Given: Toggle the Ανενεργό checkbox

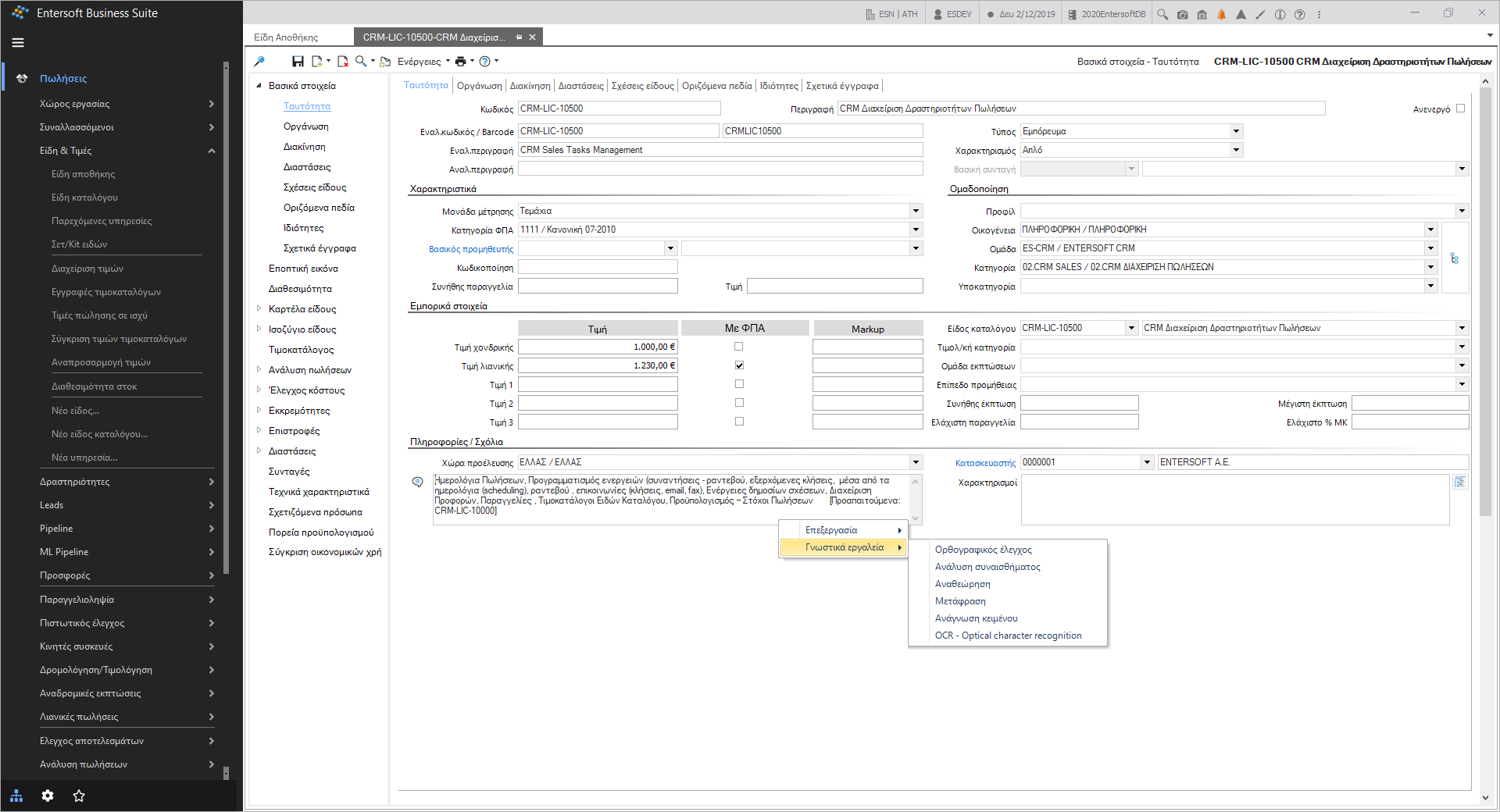Looking at the screenshot, I should (1460, 109).
